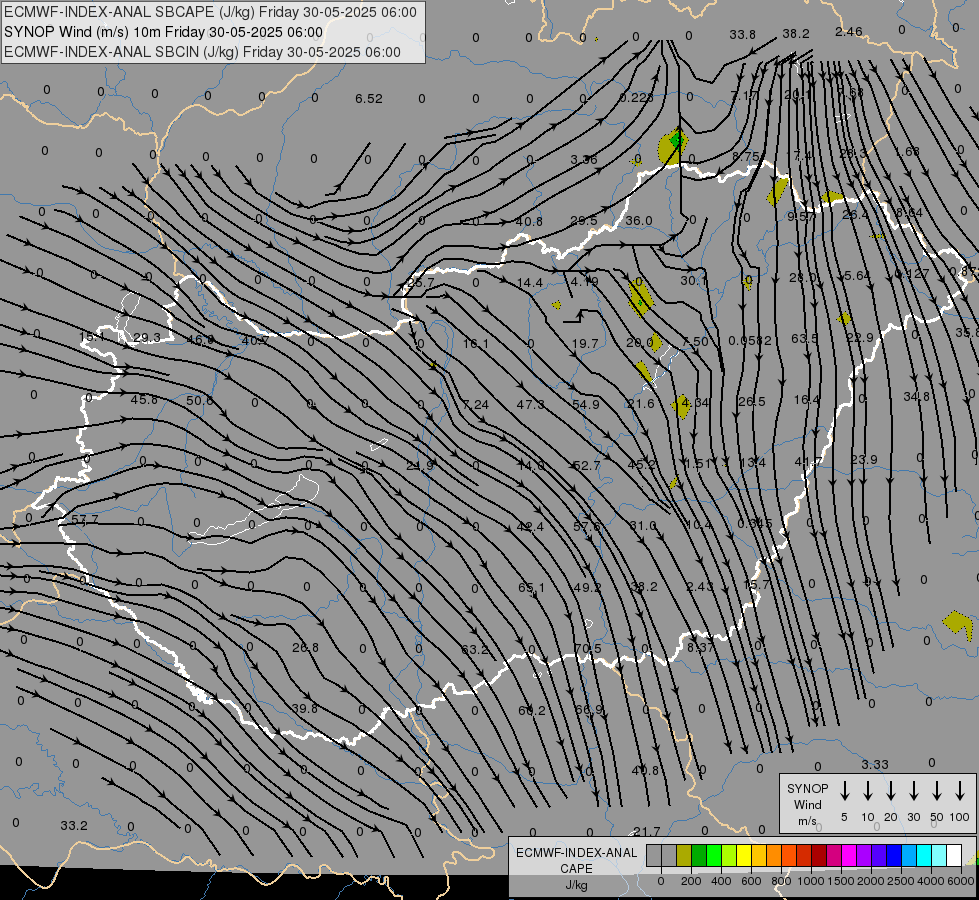Click the 30 m/s wind arrow in the legend
This screenshot has width=979, height=900.
point(913,791)
